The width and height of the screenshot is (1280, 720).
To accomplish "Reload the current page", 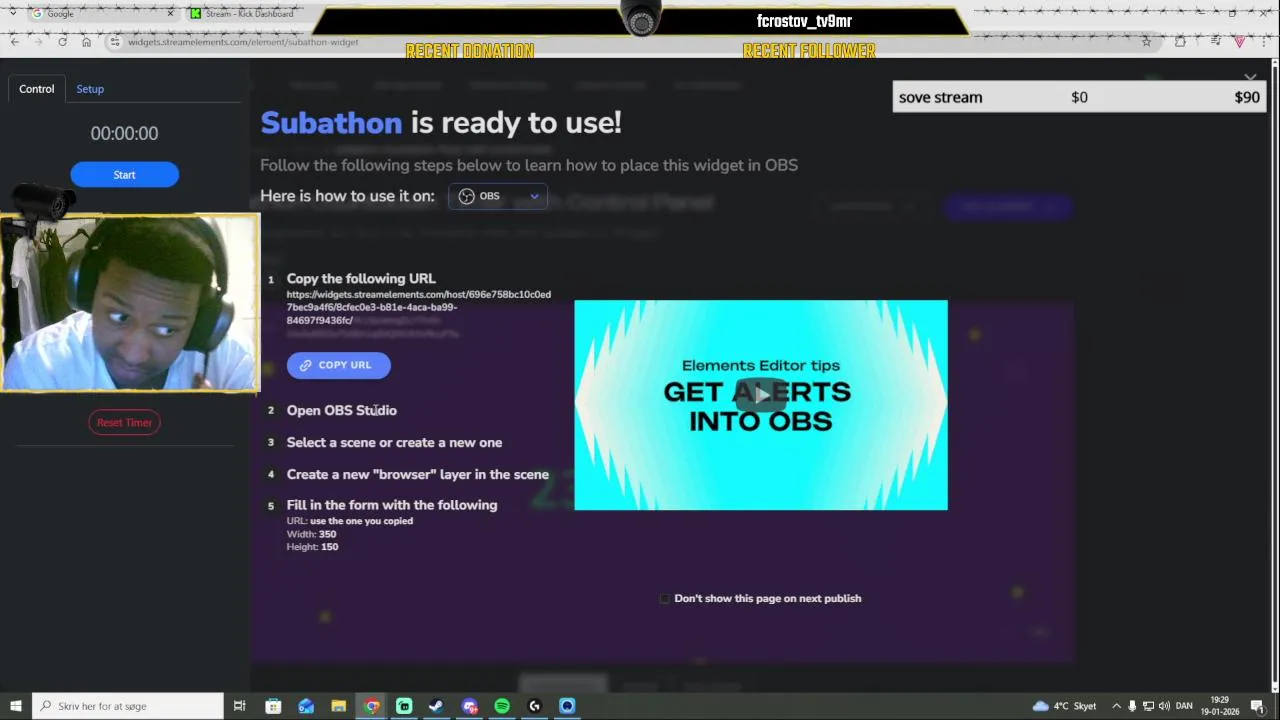I will 62,42.
